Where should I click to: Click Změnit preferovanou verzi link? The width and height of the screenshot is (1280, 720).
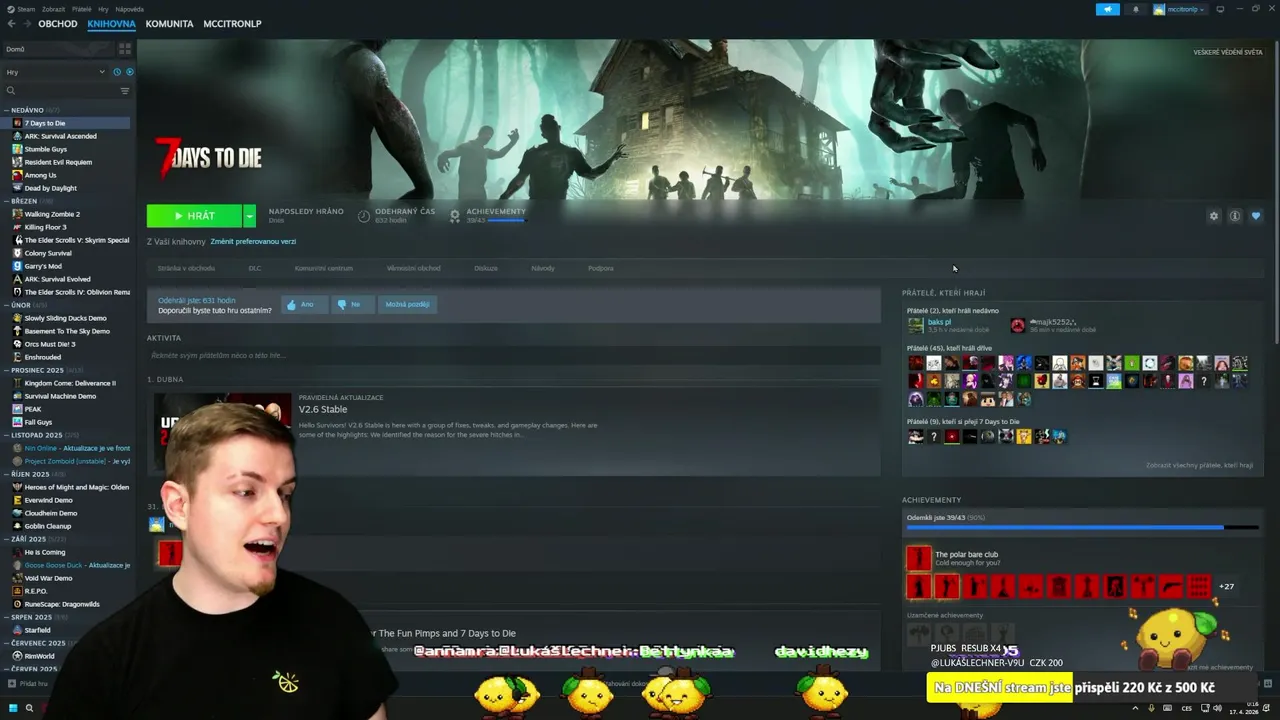pos(253,241)
